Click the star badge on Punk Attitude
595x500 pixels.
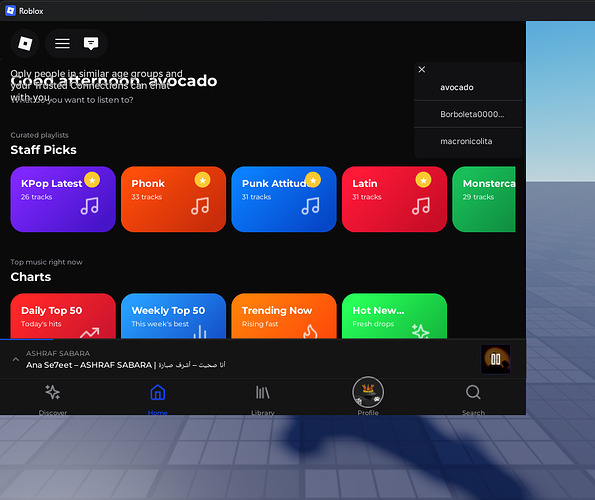coord(313,180)
